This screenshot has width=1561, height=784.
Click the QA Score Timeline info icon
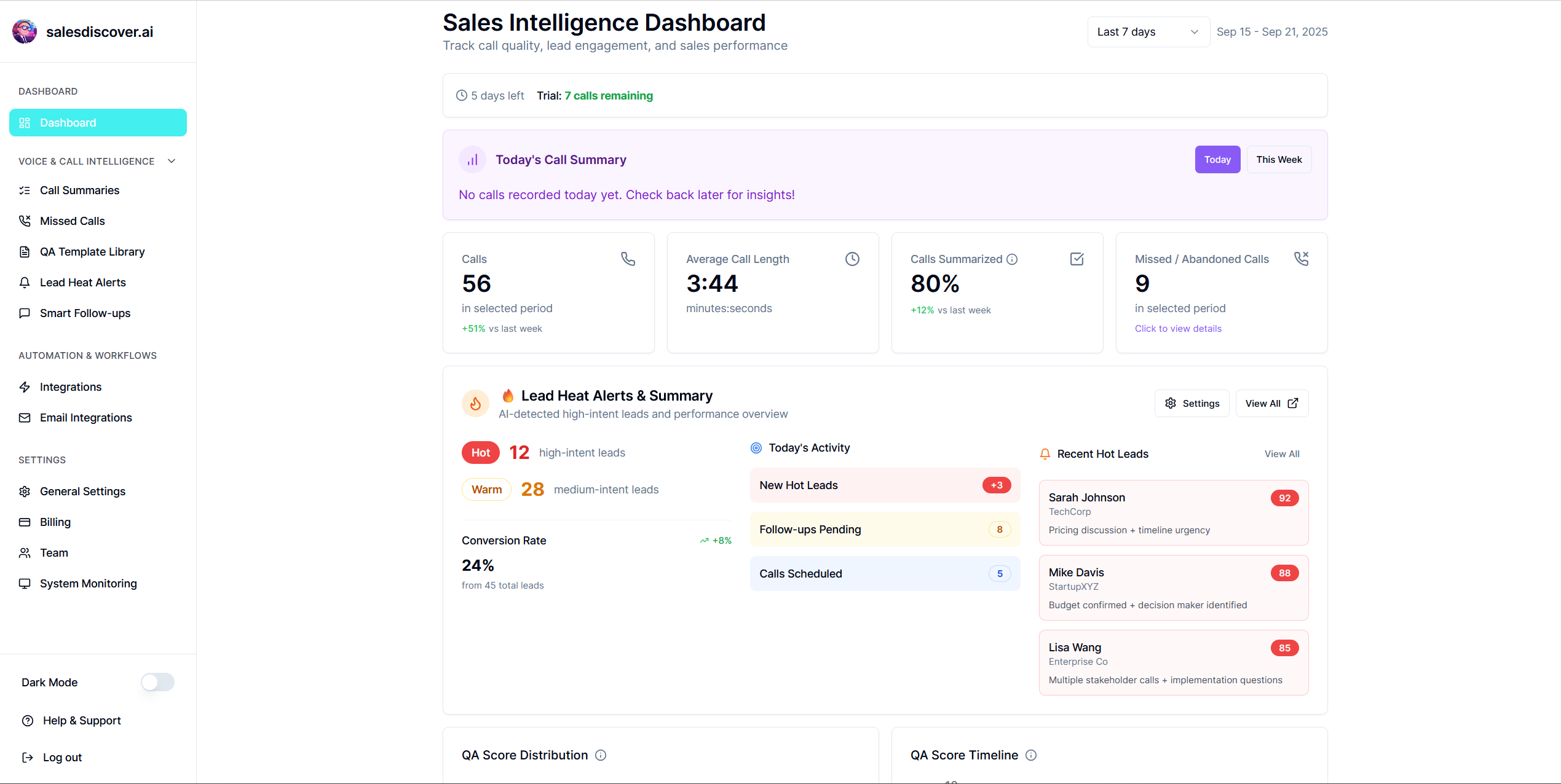coord(1031,755)
